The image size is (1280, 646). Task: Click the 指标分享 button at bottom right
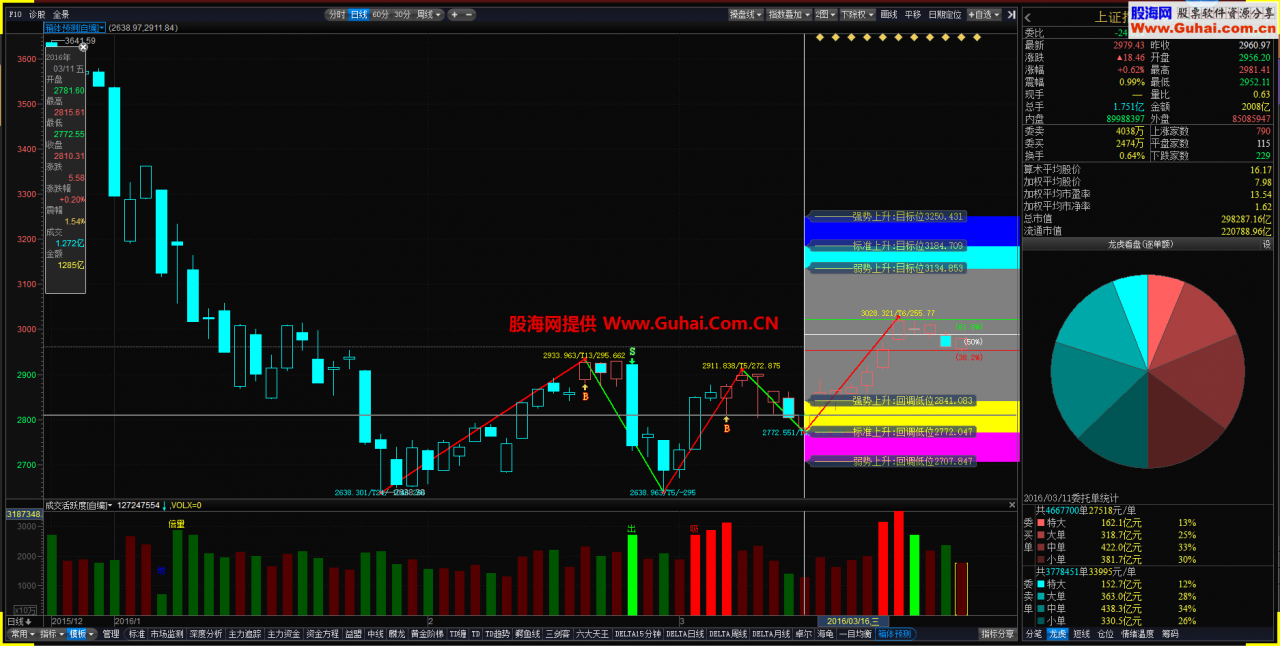click(x=997, y=634)
